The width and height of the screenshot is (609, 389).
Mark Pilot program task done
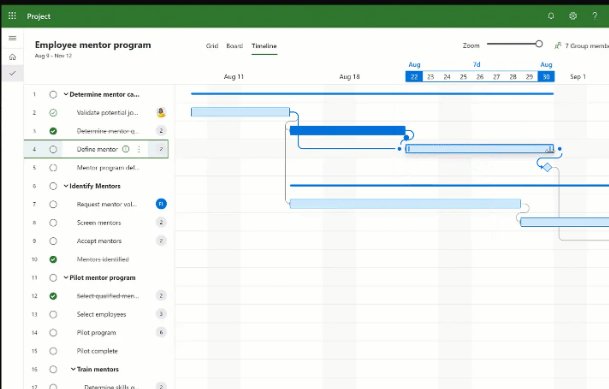[x=53, y=333]
